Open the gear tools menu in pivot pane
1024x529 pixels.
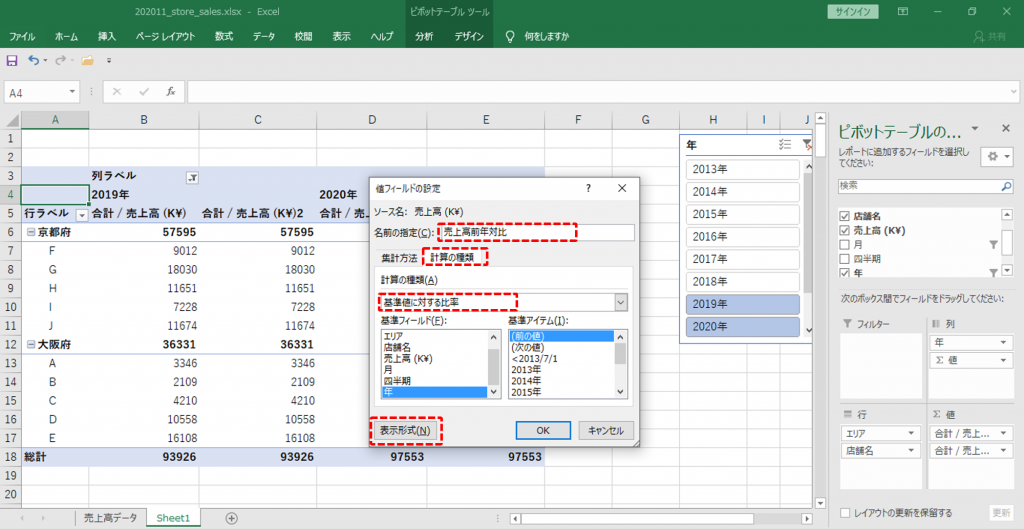[999, 157]
